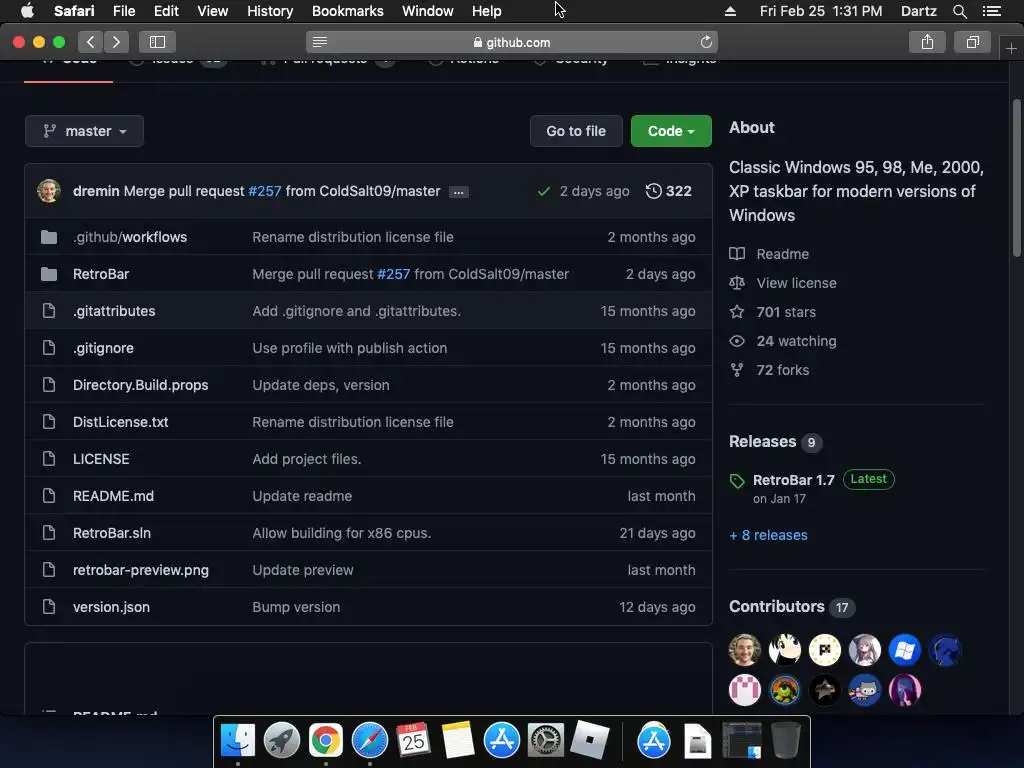Open DistLicense.txt file

point(121,423)
